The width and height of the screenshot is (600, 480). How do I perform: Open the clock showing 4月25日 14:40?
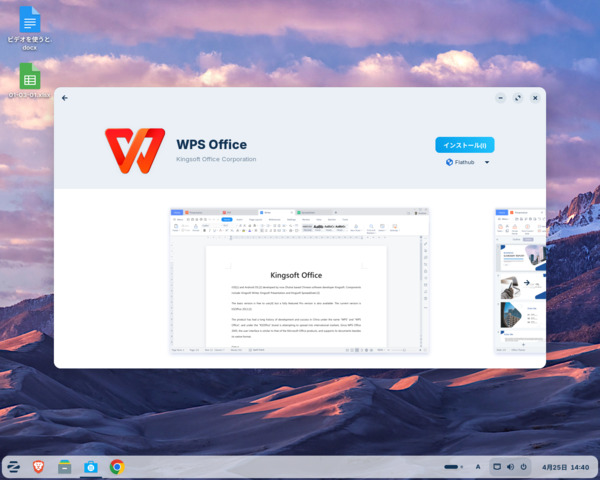point(565,467)
